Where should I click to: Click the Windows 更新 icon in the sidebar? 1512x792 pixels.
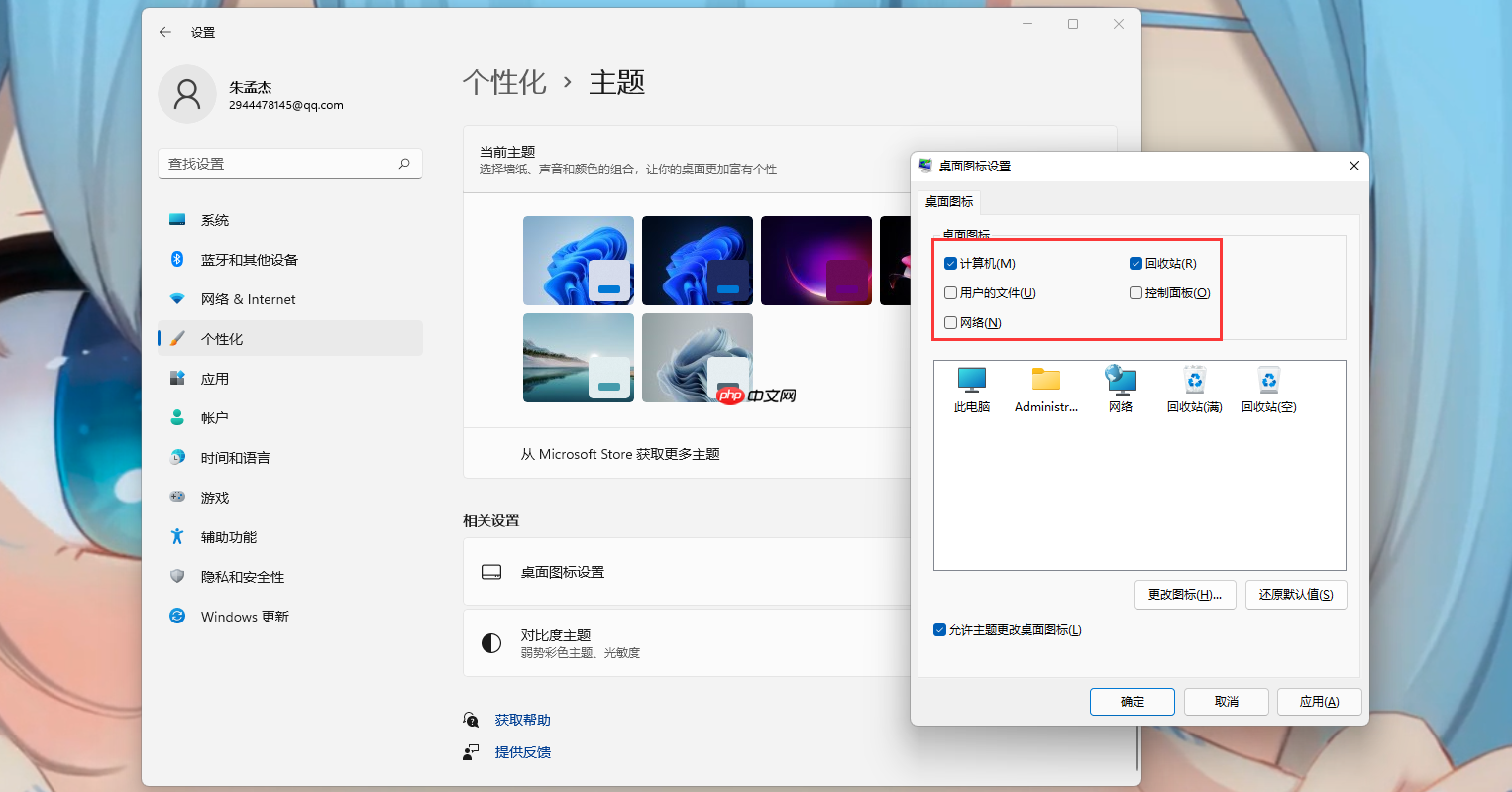click(x=177, y=616)
